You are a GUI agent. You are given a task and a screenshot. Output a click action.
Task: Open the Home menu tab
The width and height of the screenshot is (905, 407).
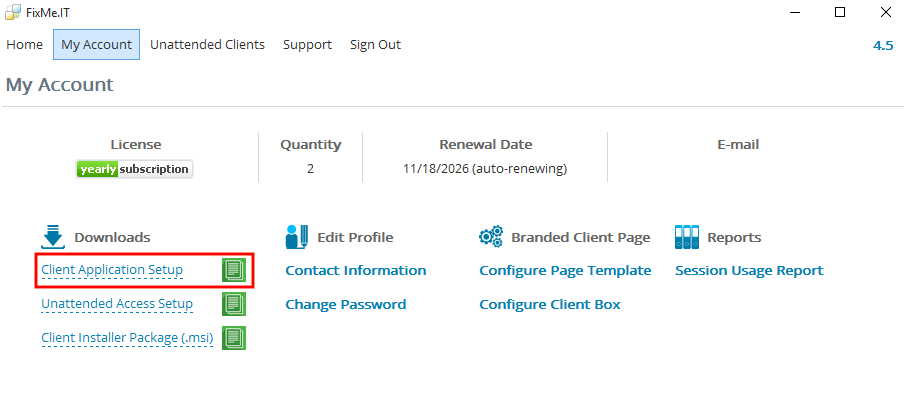(24, 44)
